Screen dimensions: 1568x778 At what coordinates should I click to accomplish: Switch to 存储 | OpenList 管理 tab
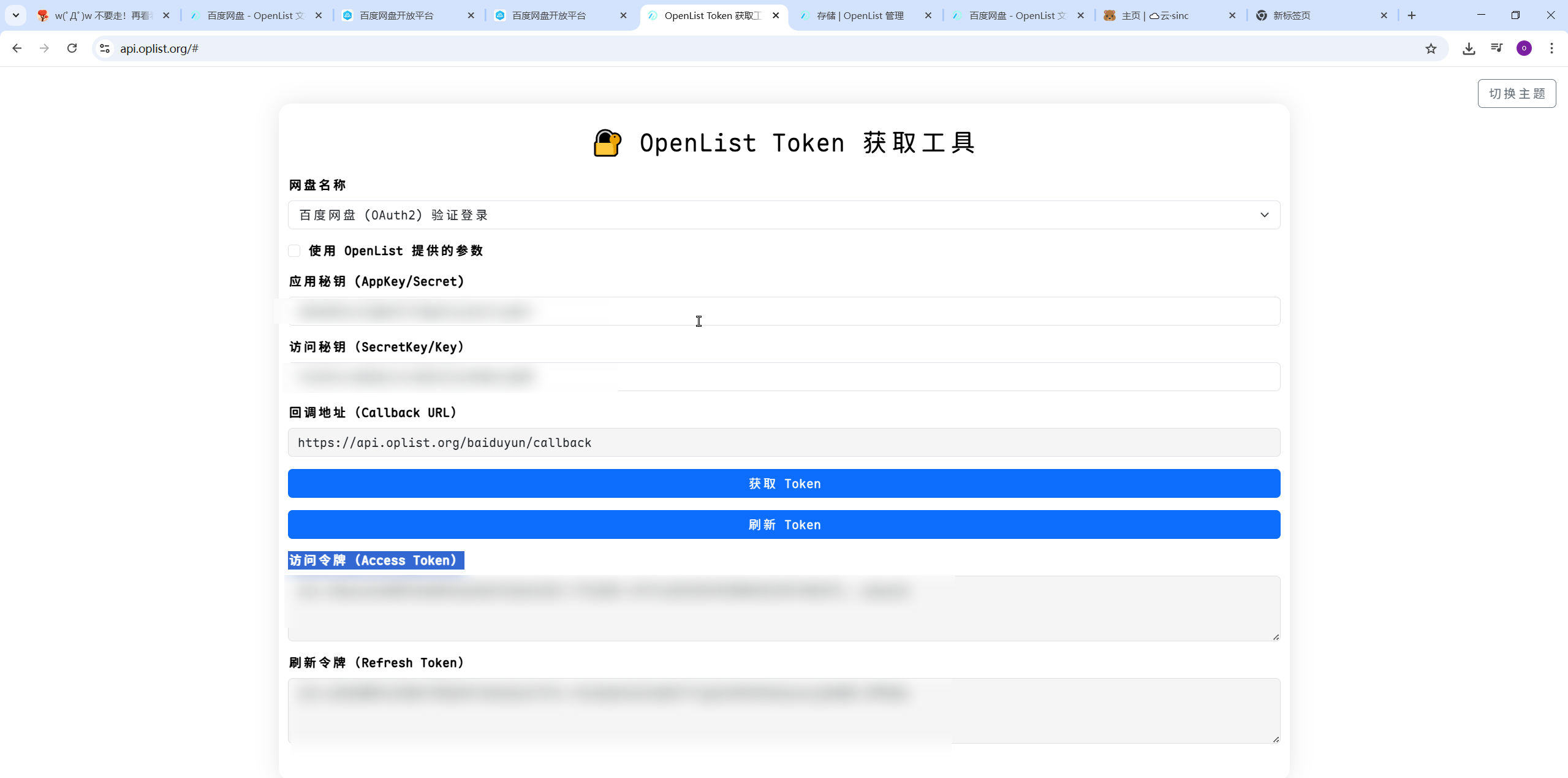(x=860, y=15)
